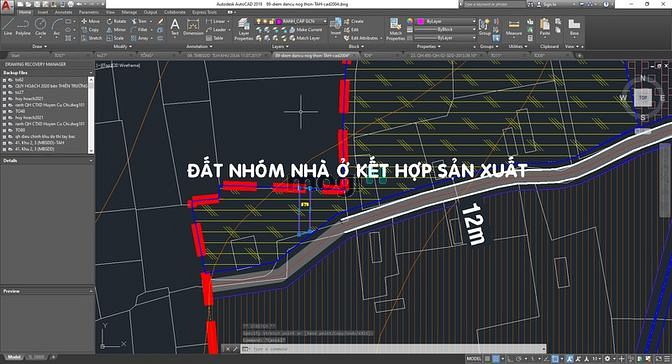The width and height of the screenshot is (672, 364).
Task: Choose the Scale tool
Action: click(x=116, y=38)
